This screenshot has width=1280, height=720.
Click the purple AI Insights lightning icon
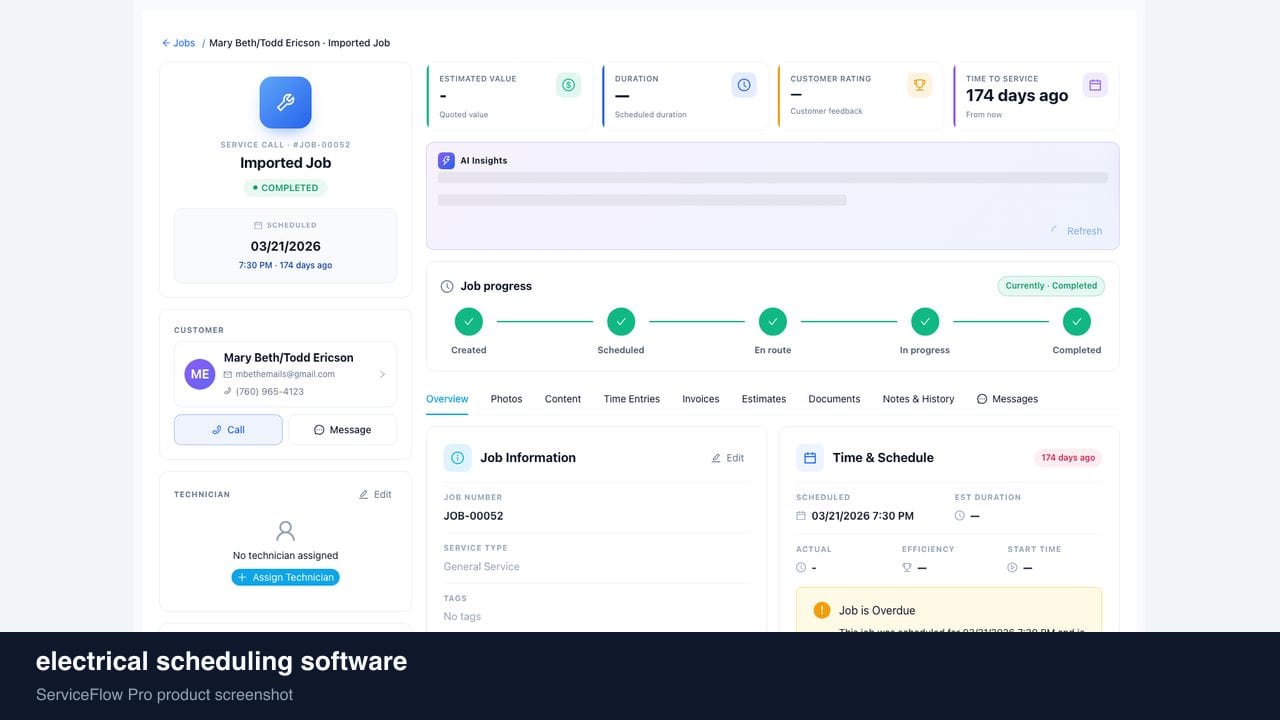[446, 160]
